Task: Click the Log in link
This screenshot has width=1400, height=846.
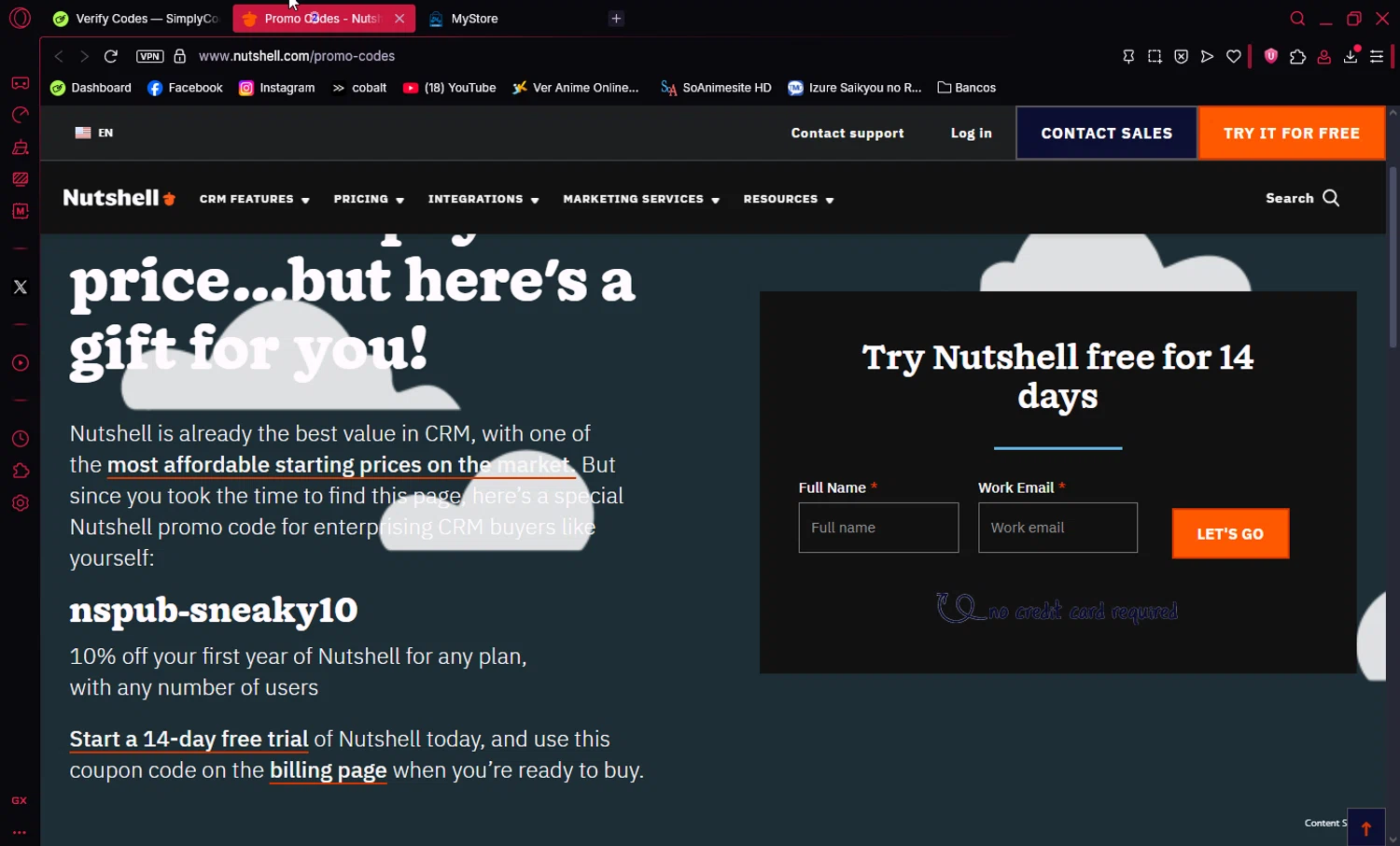Action: pyautogui.click(x=971, y=134)
